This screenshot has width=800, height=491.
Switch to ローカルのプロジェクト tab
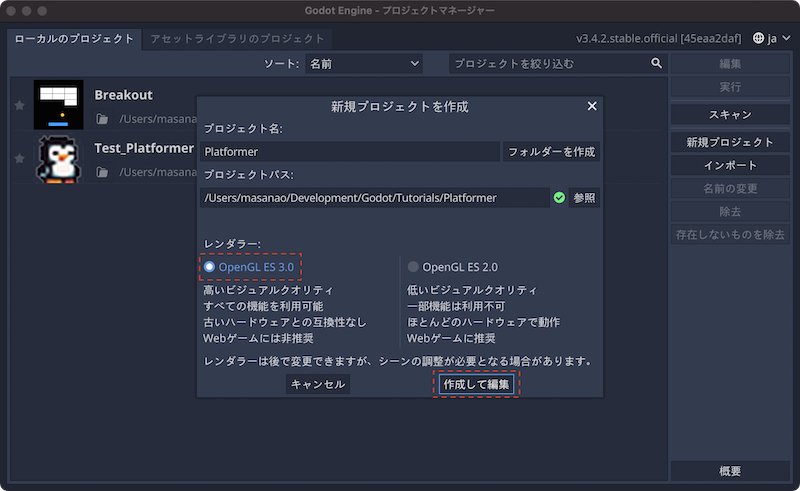click(74, 39)
